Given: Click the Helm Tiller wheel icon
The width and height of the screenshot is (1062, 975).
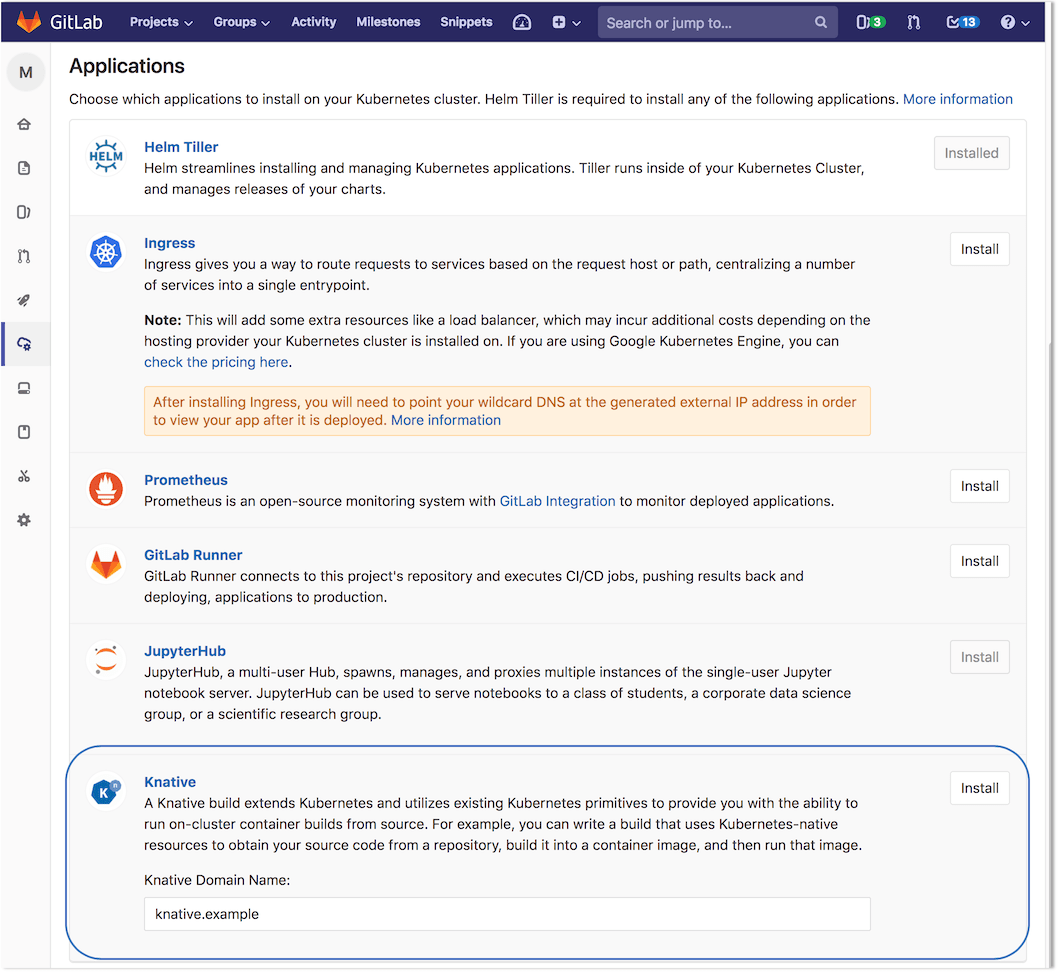Looking at the screenshot, I should point(105,157).
